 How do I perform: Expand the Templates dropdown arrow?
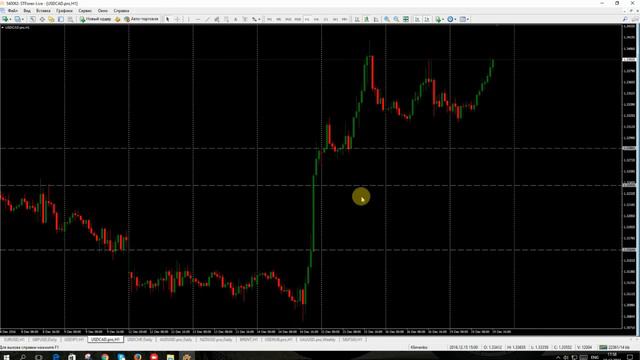(x=468, y=19)
